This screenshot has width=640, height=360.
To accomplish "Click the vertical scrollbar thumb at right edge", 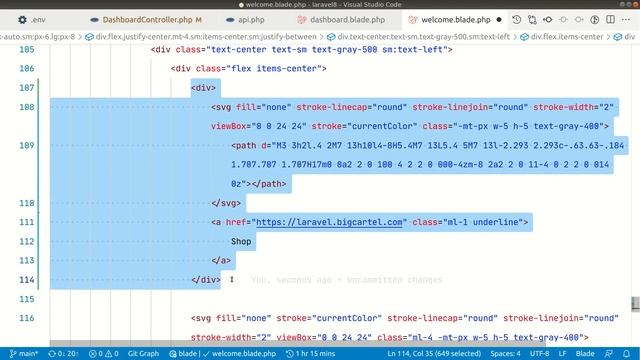I will click(636, 304).
